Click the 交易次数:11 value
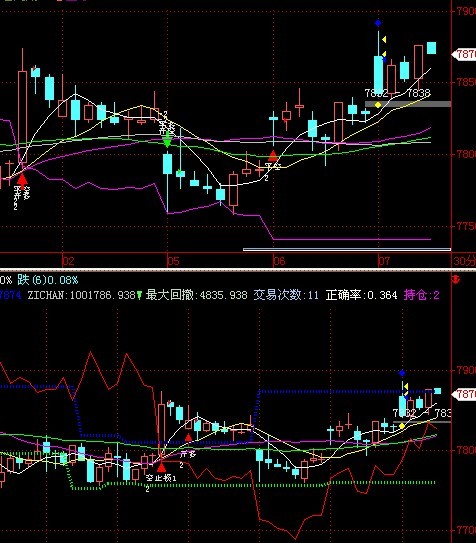 [286, 295]
